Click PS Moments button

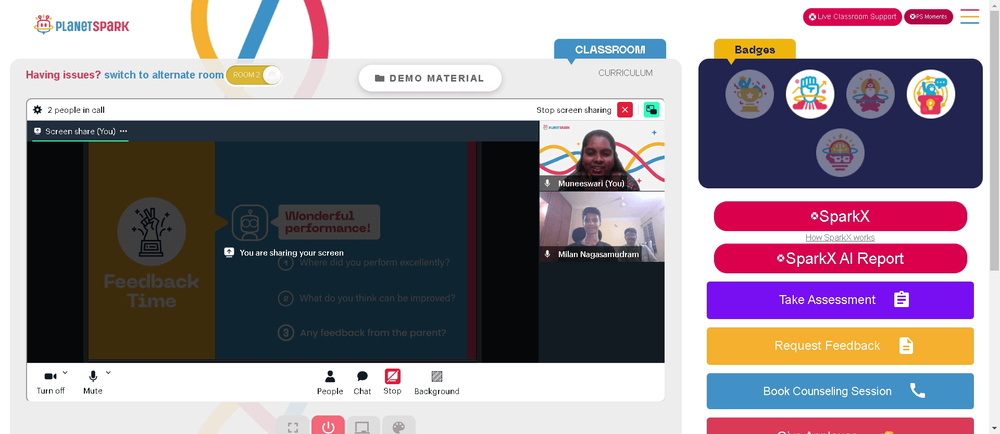click(x=928, y=17)
